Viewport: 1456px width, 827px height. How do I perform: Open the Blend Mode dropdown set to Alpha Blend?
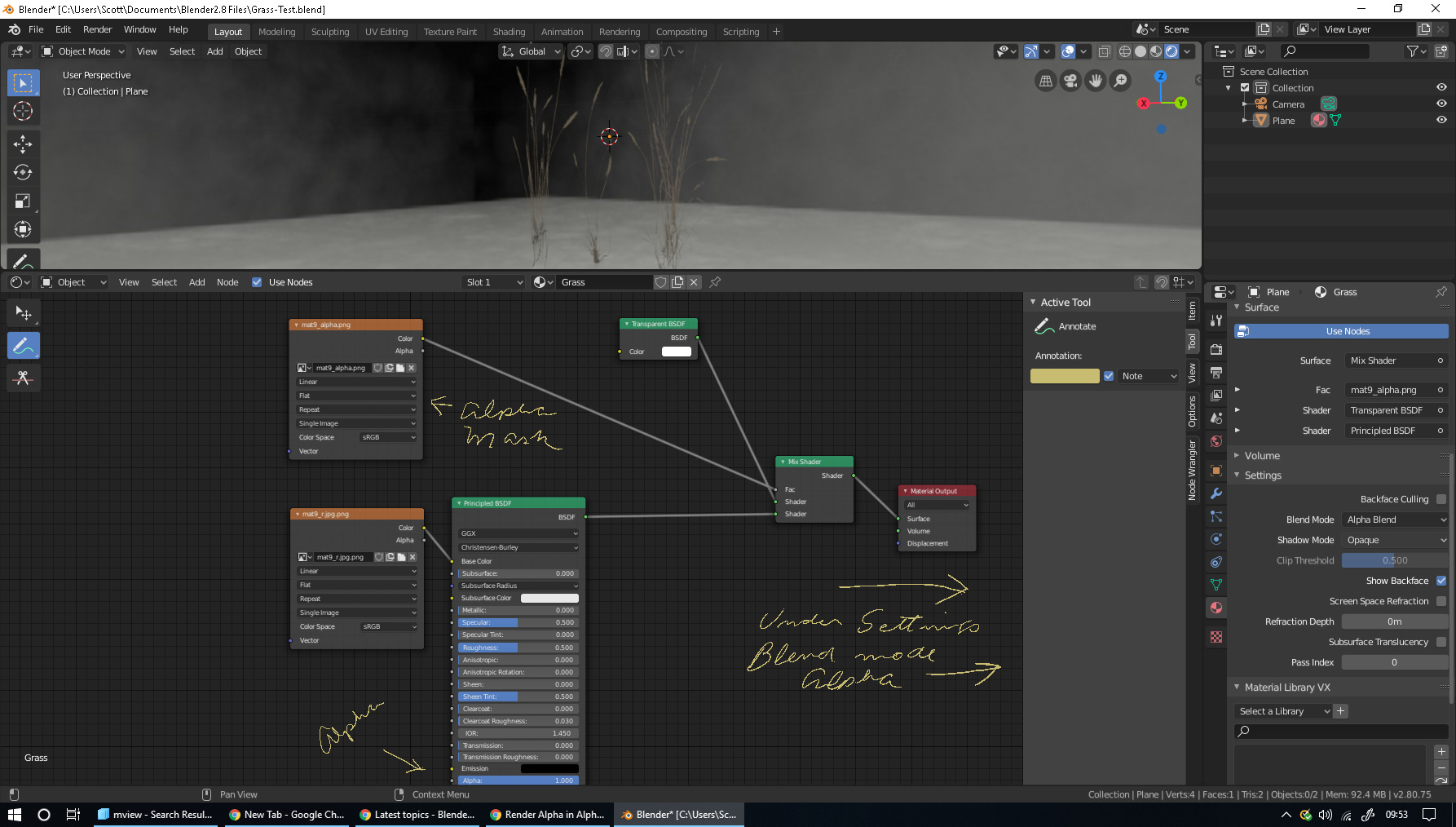click(x=1395, y=519)
